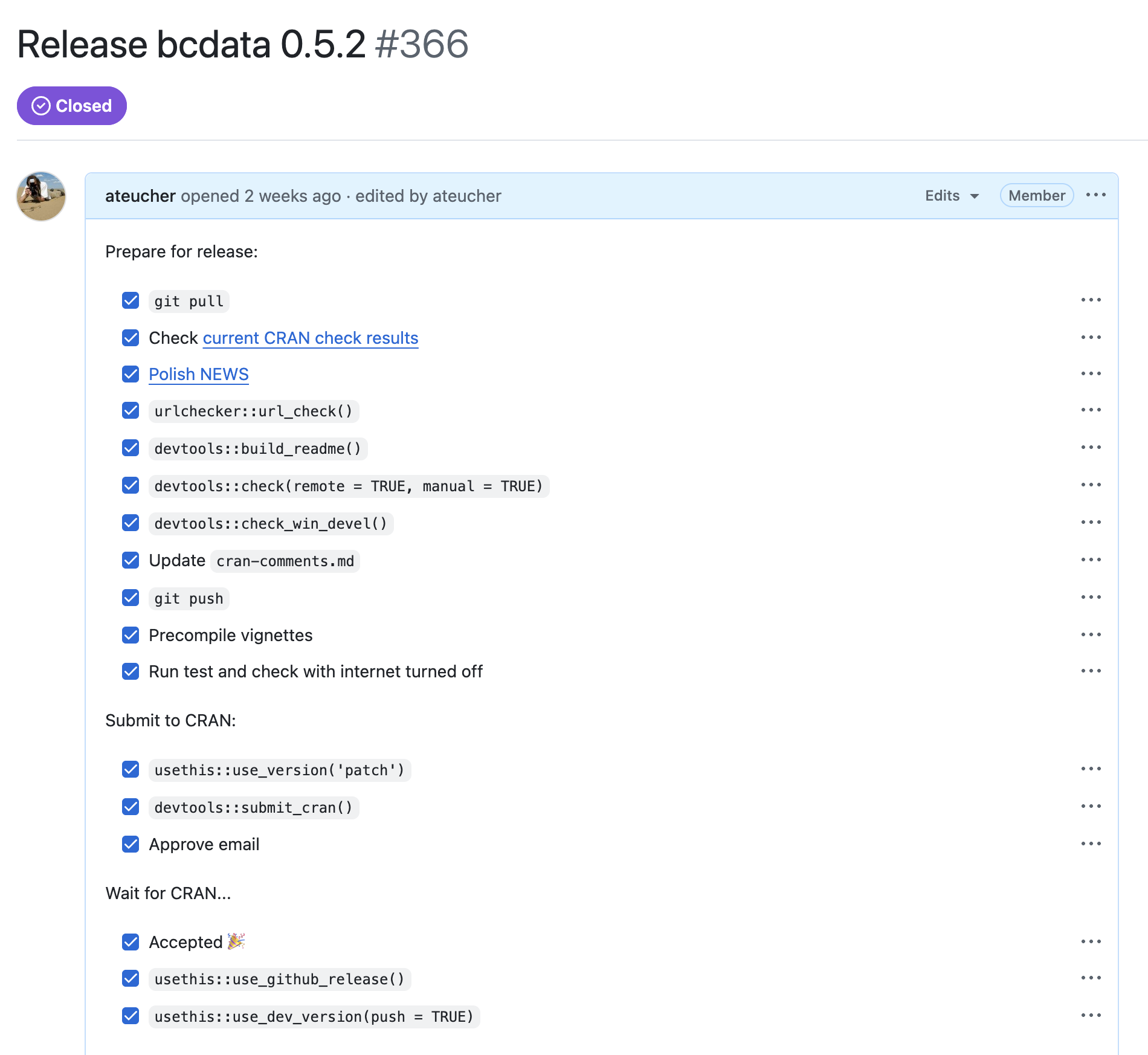Screen dimensions: 1148x1055
Task: Toggle the urlchecker::url_check() checkbox
Action: tap(131, 410)
